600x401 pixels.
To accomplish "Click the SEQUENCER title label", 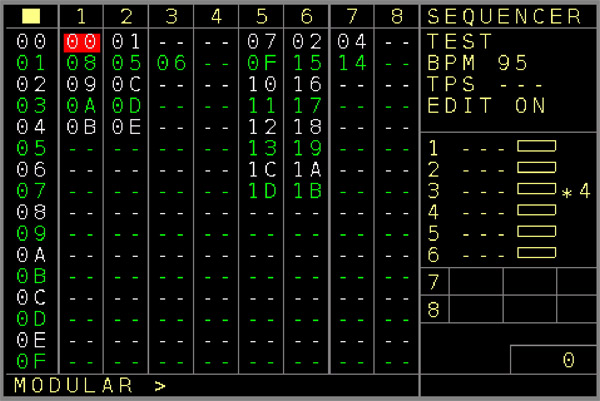I will [x=504, y=16].
